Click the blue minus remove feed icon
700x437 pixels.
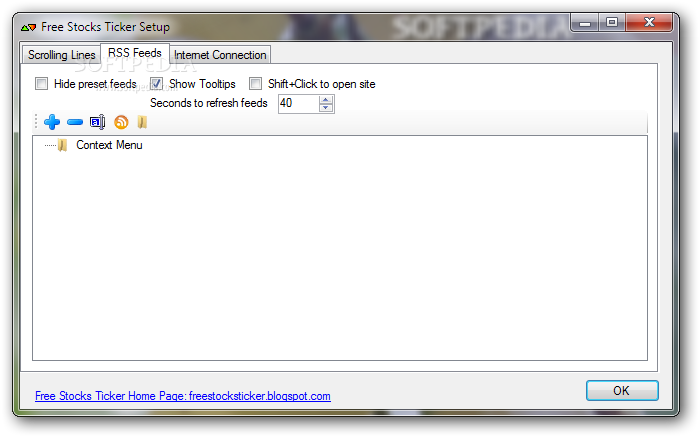click(75, 122)
